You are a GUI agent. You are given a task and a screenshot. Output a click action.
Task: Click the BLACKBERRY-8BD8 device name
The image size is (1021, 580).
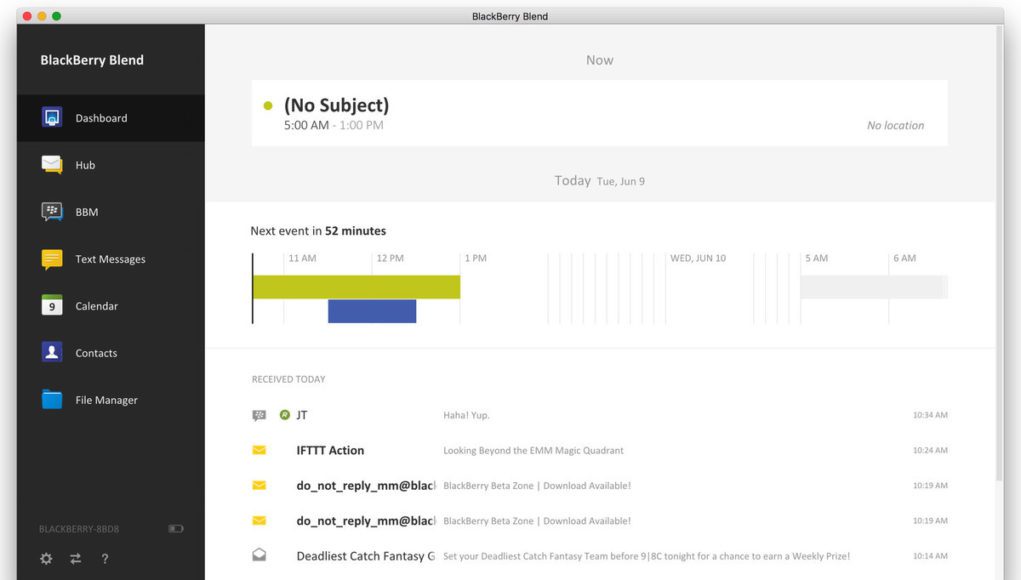(79, 529)
